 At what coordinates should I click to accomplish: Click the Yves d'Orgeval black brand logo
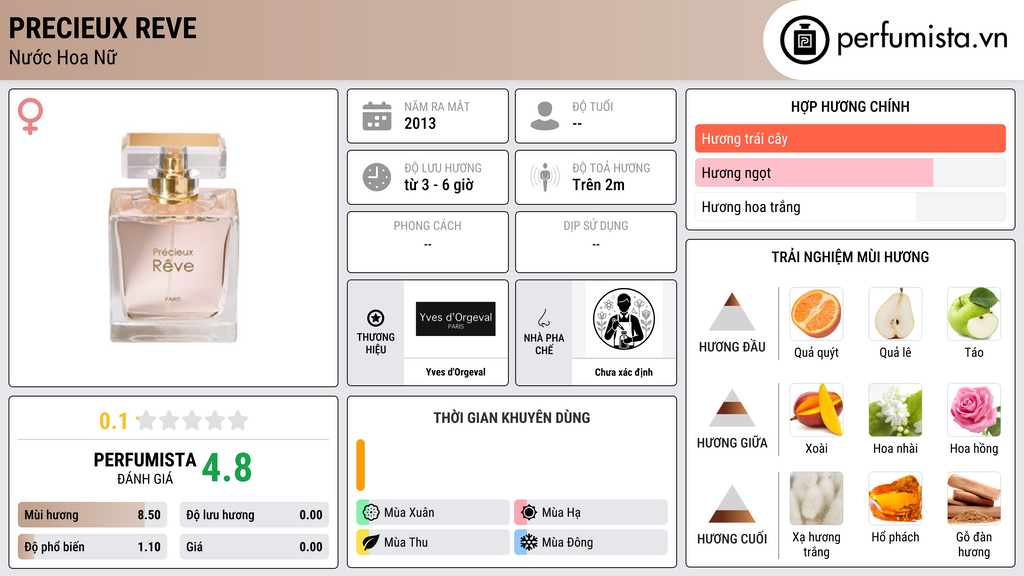point(456,319)
